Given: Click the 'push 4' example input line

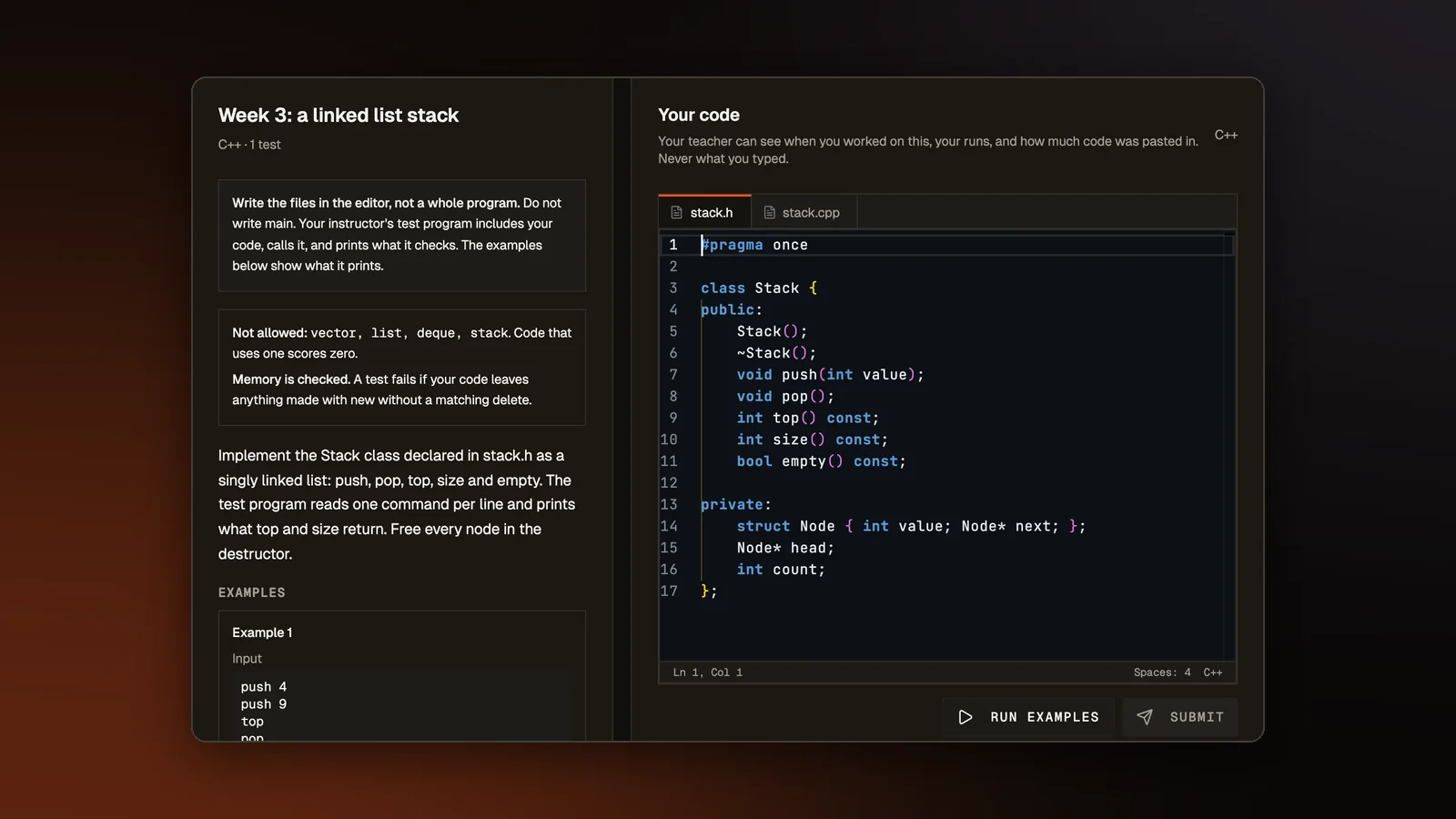Looking at the screenshot, I should pos(264,687).
